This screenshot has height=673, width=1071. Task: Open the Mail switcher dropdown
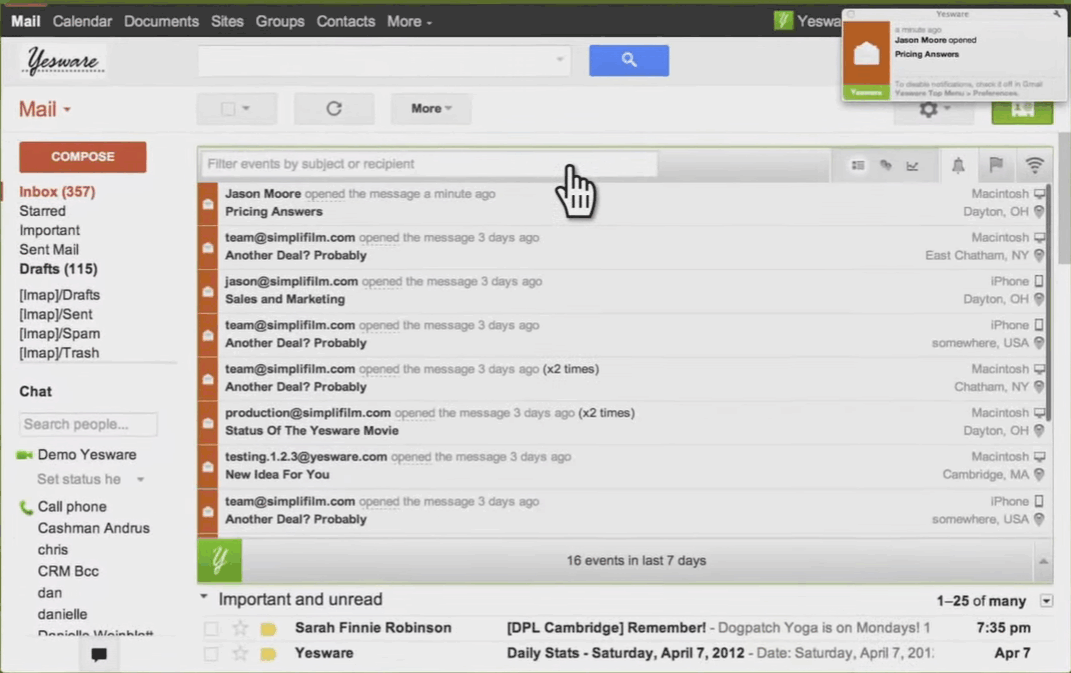point(45,109)
